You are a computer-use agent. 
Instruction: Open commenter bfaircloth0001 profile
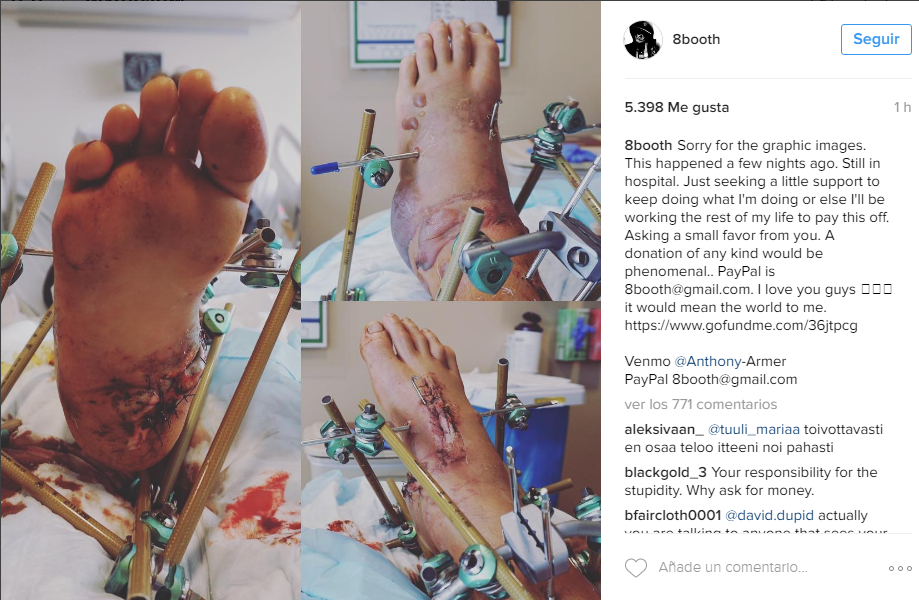[x=673, y=516]
